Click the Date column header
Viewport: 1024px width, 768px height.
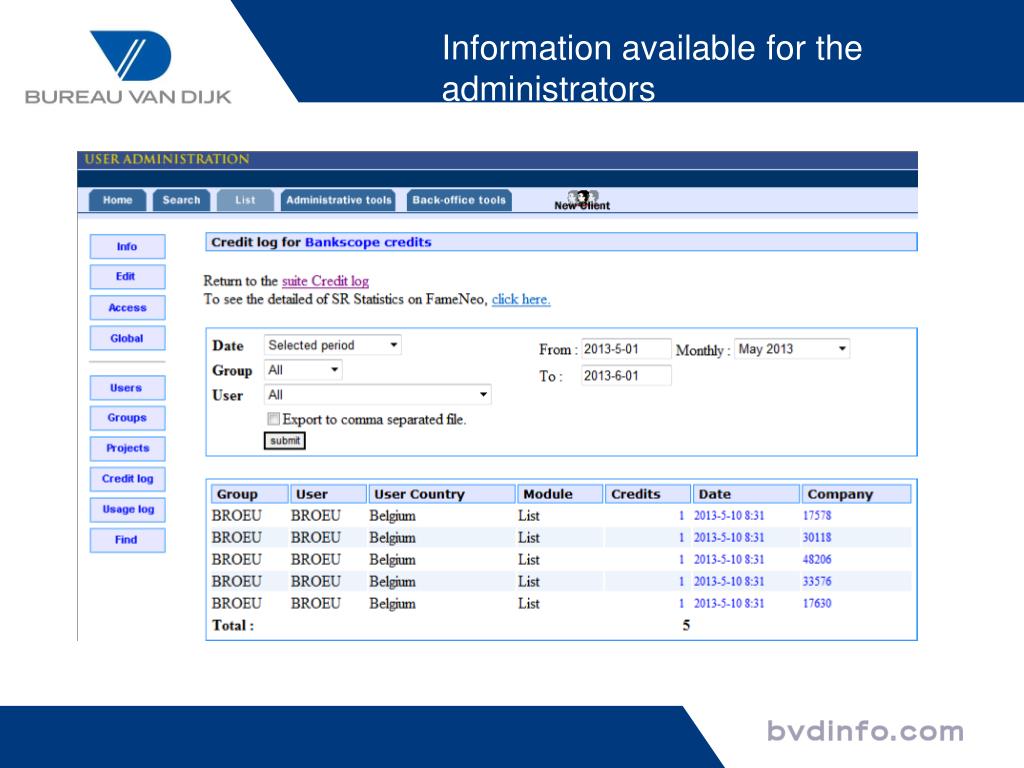(746, 494)
